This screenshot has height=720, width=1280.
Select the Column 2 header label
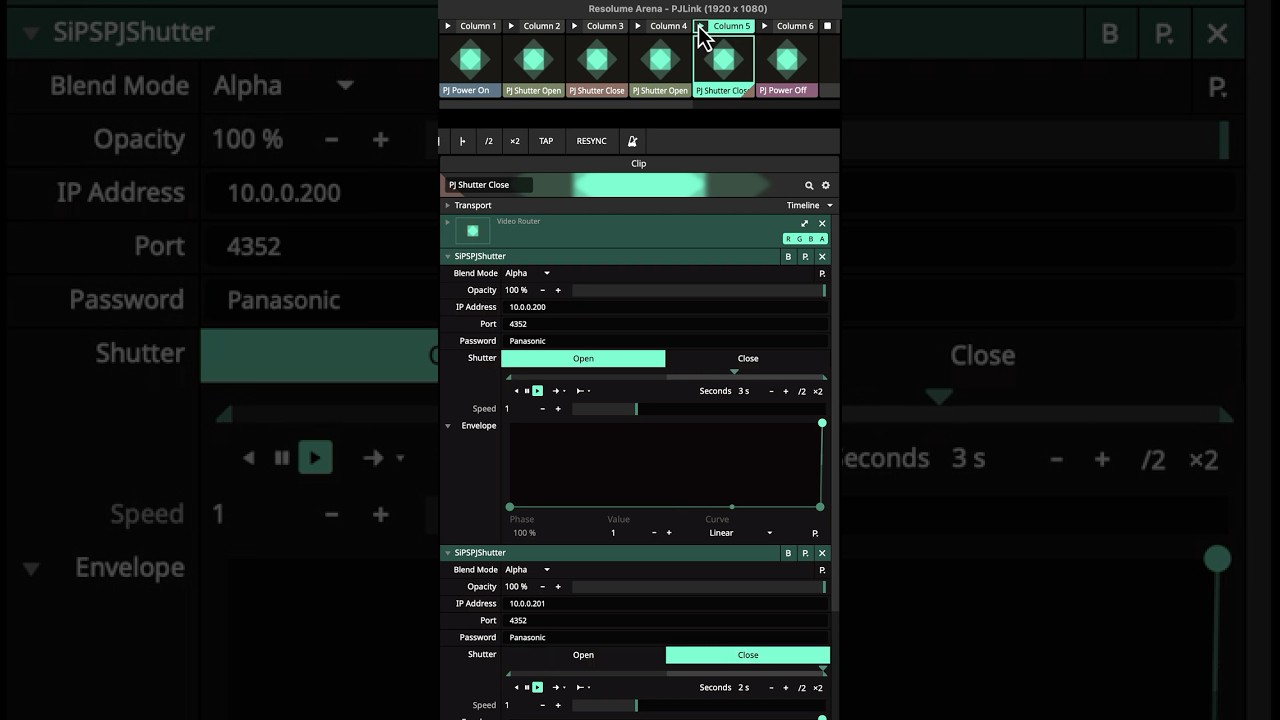tap(541, 26)
